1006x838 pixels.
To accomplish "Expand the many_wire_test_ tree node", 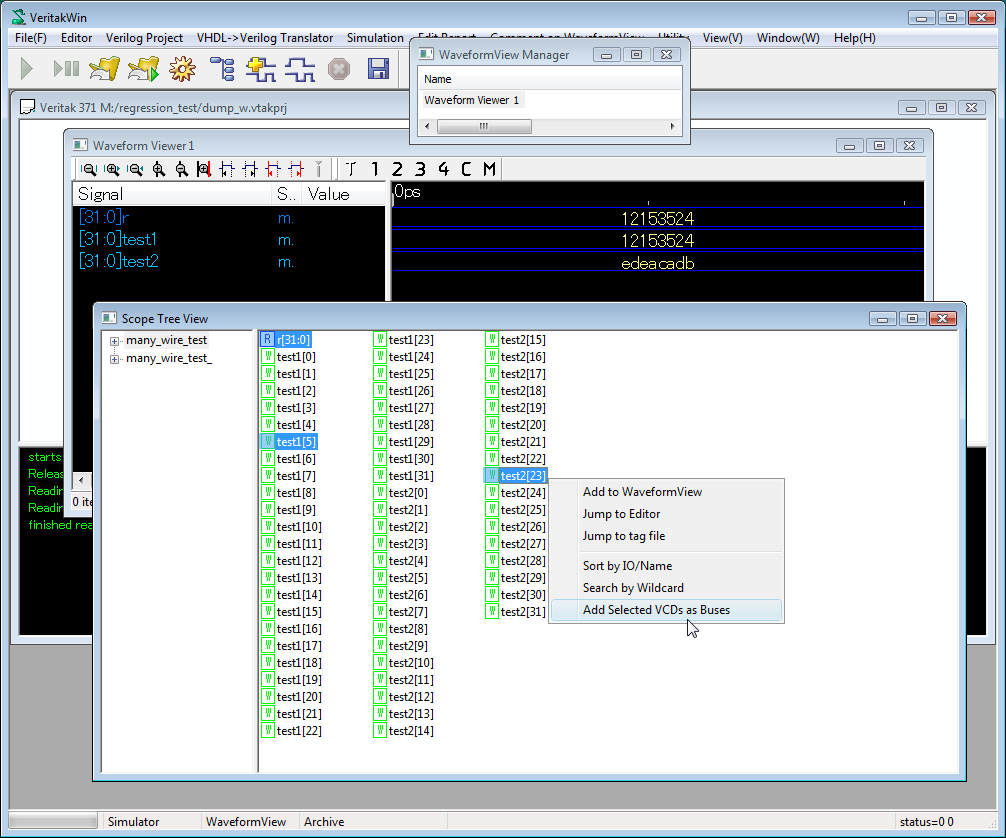I will (x=114, y=359).
